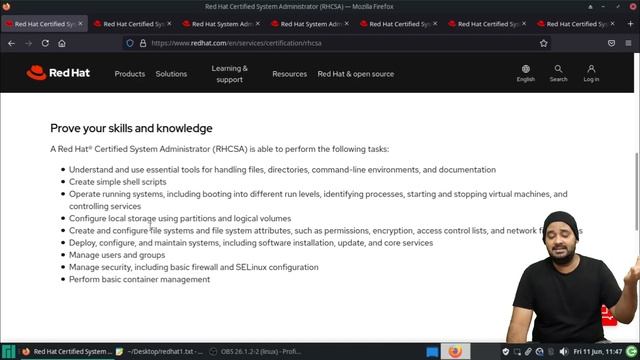Open the taskbar clock showing Fri 11 Jun

coord(598,351)
